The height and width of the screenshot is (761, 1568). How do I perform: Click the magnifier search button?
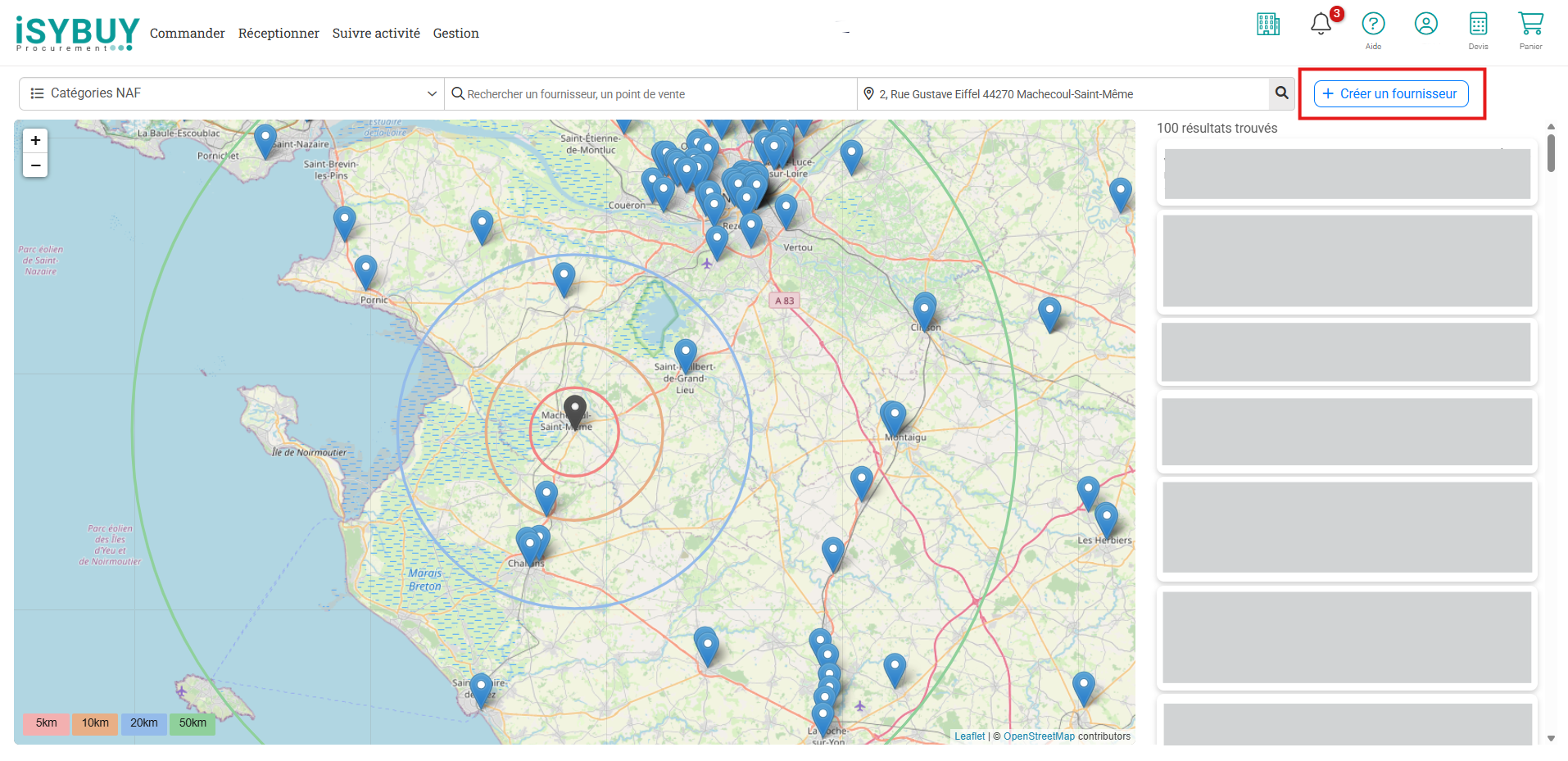pyautogui.click(x=1281, y=93)
